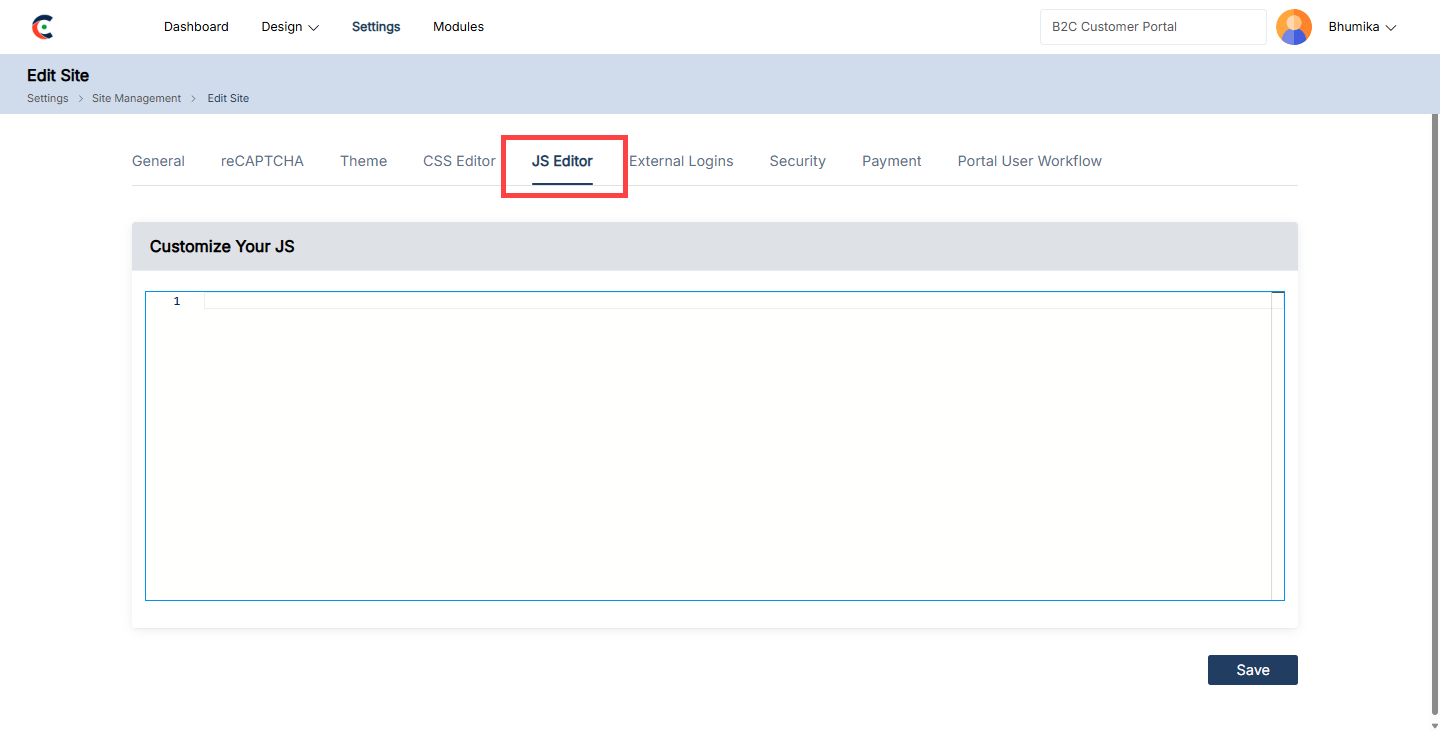This screenshot has height=731, width=1440.
Task: Switch to Portal User Workflow tab
Action: (1029, 161)
